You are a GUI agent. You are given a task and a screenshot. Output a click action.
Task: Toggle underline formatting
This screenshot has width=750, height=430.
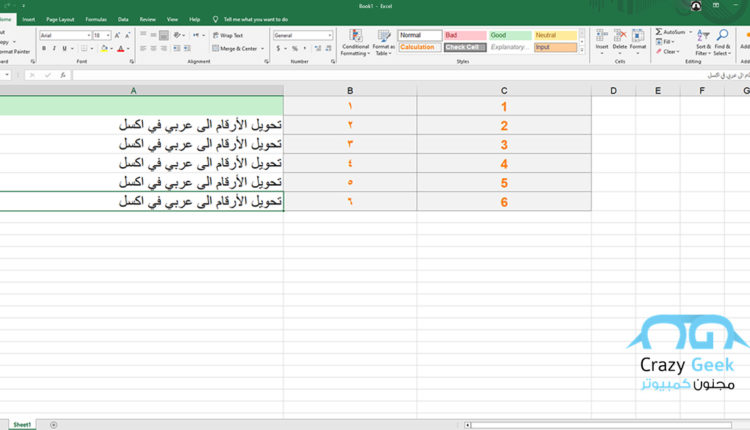63,48
